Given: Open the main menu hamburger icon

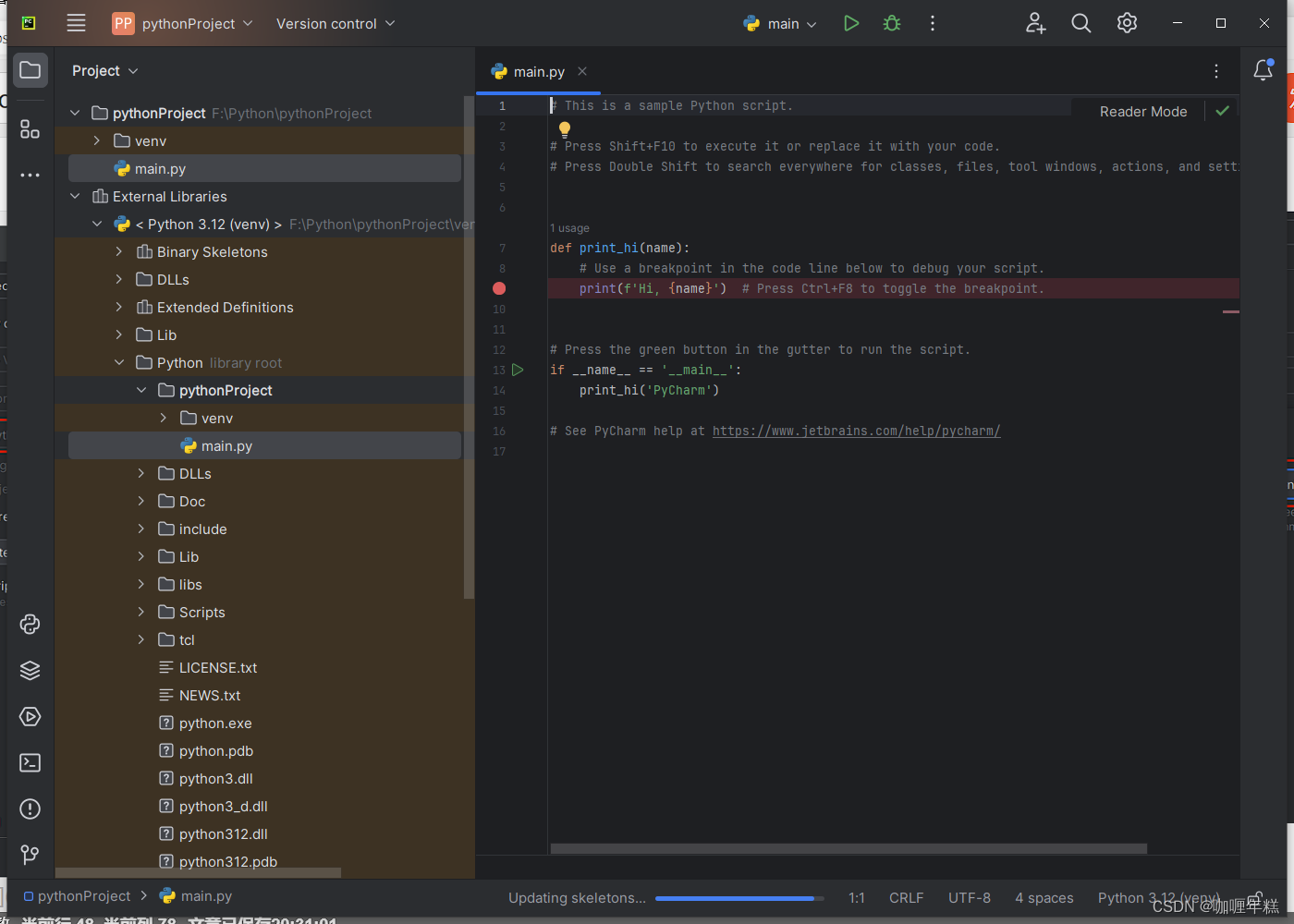Looking at the screenshot, I should tap(77, 23).
